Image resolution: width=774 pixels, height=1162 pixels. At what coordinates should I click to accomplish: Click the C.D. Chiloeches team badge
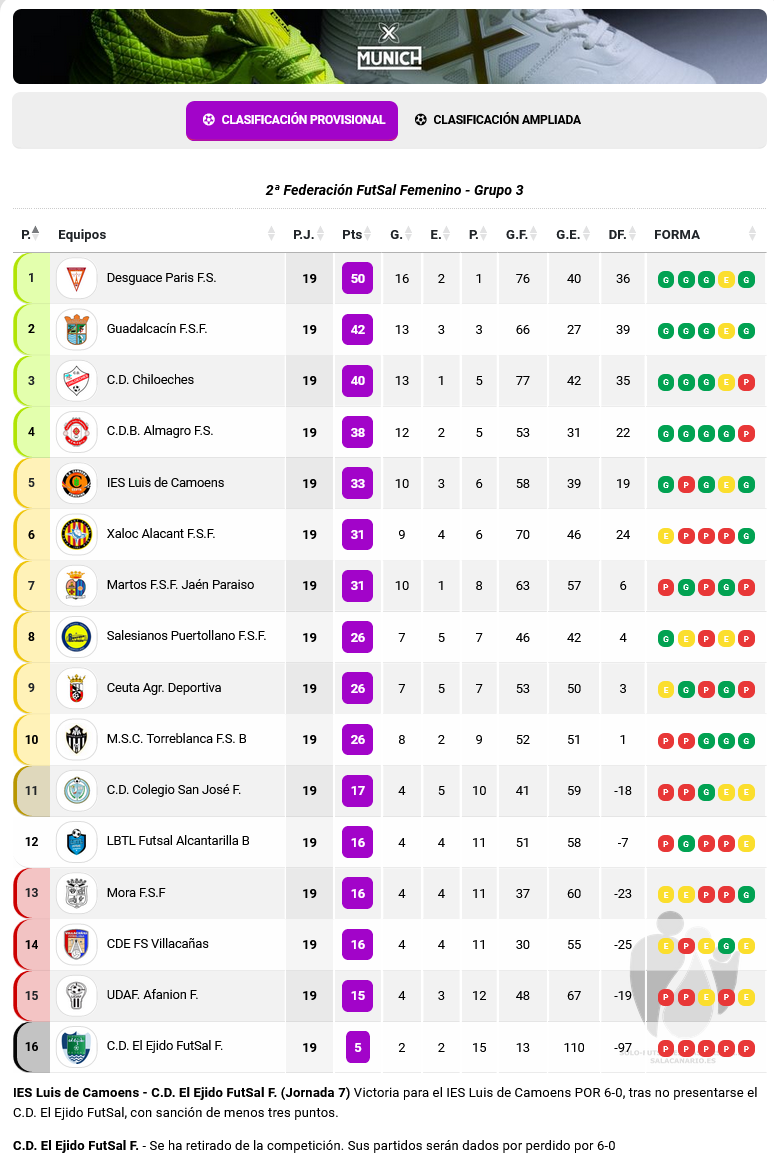76,381
